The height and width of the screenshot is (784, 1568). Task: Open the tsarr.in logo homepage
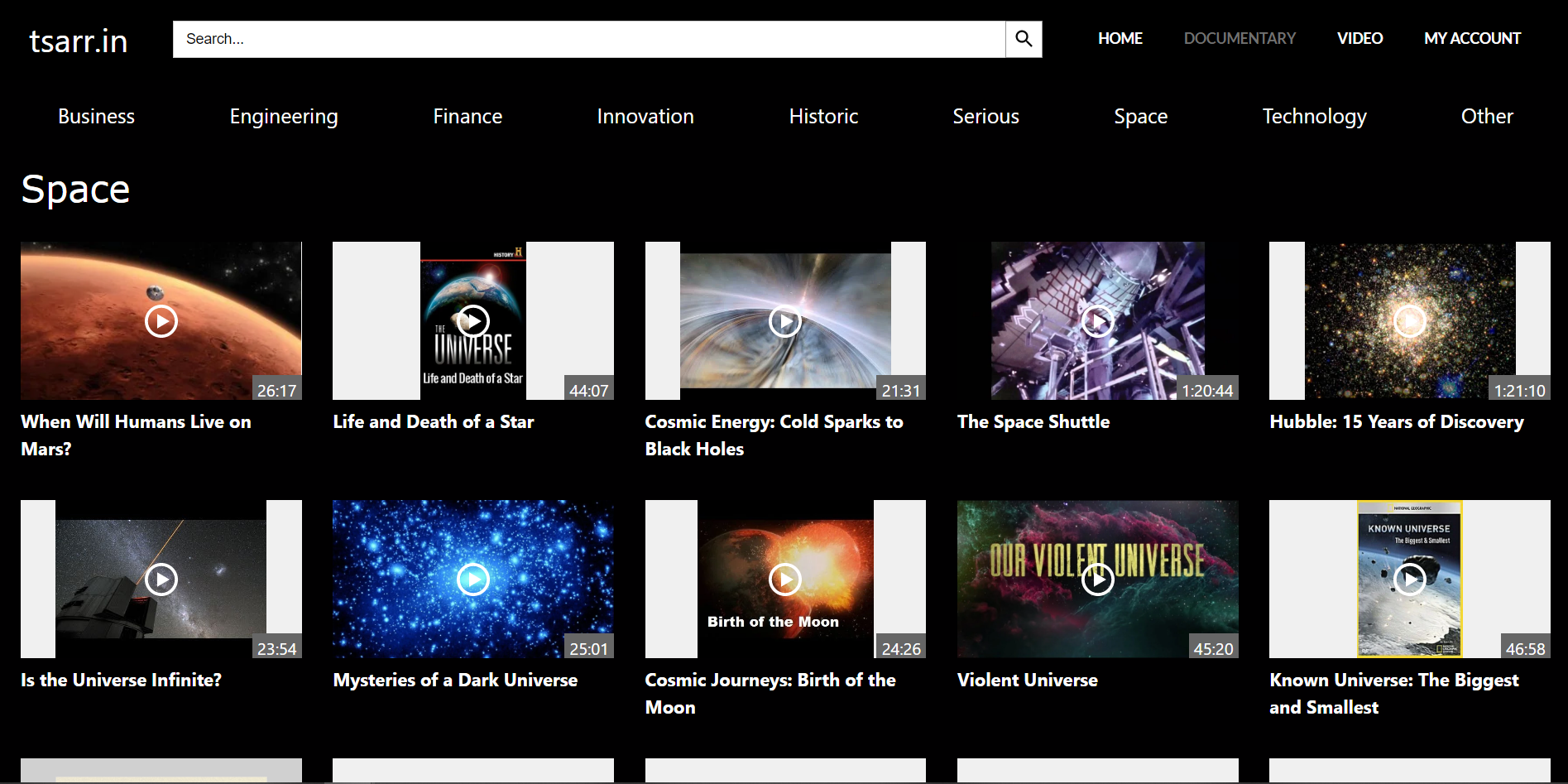[79, 41]
